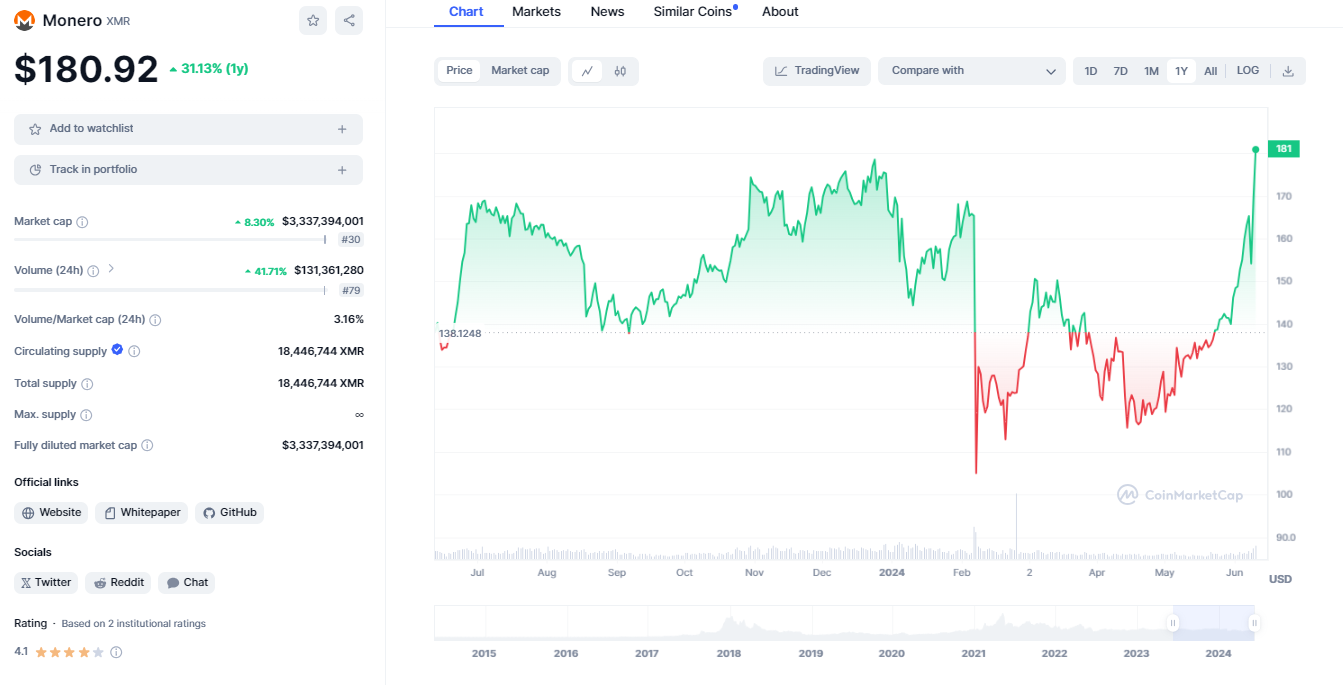
Task: Toggle LOG scale on chart
Action: (x=1247, y=71)
